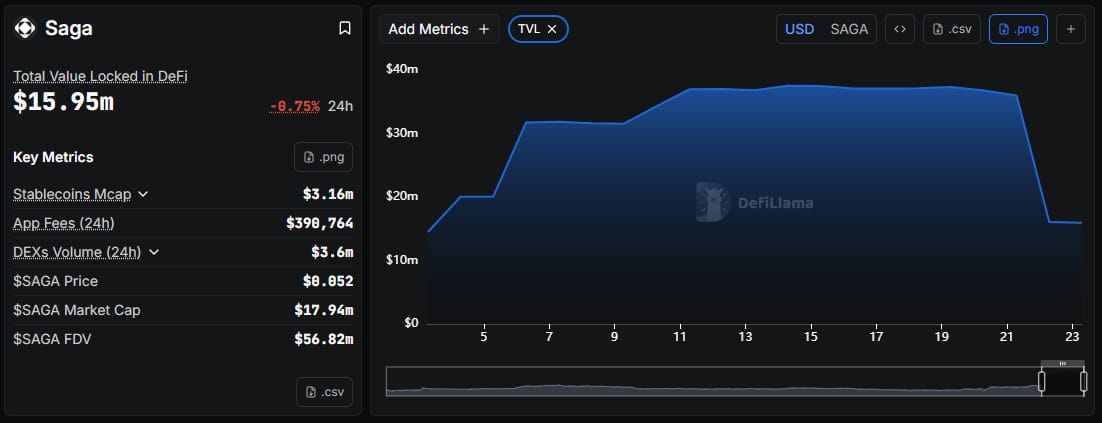The image size is (1102, 423).
Task: Click the range slider top grip
Action: (x=1062, y=363)
